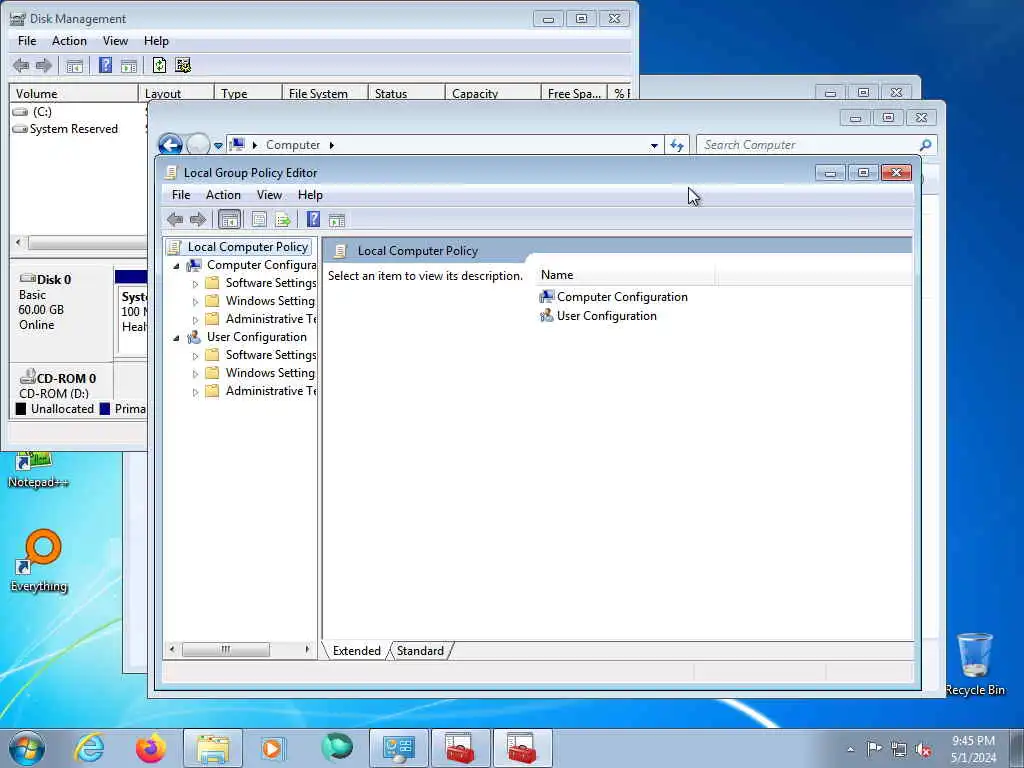Open View menu in Group Policy Editor

[x=269, y=195]
